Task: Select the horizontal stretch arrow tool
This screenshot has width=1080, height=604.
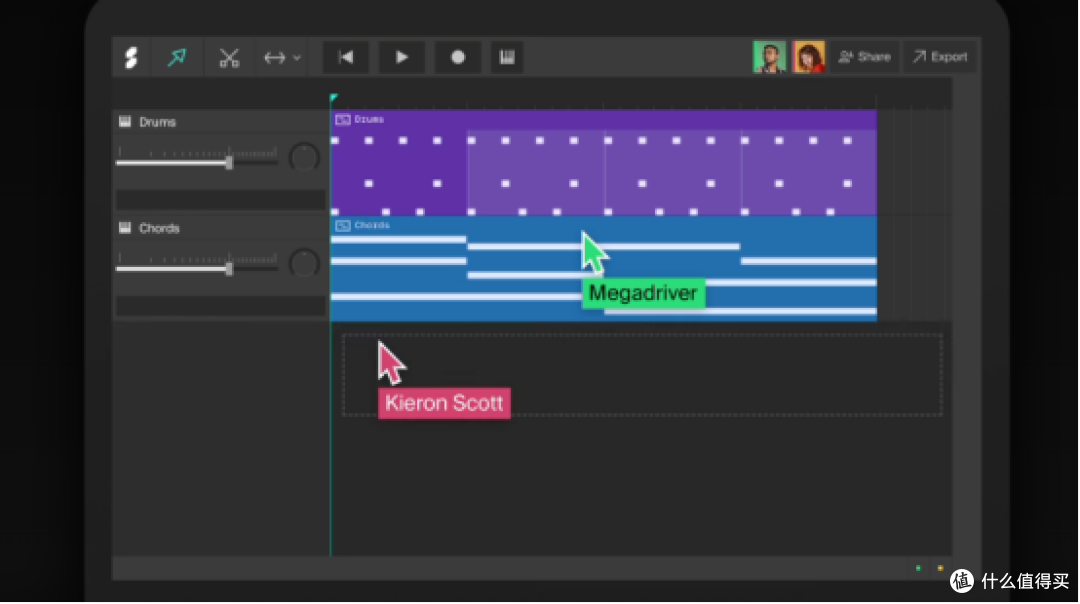Action: [x=274, y=58]
